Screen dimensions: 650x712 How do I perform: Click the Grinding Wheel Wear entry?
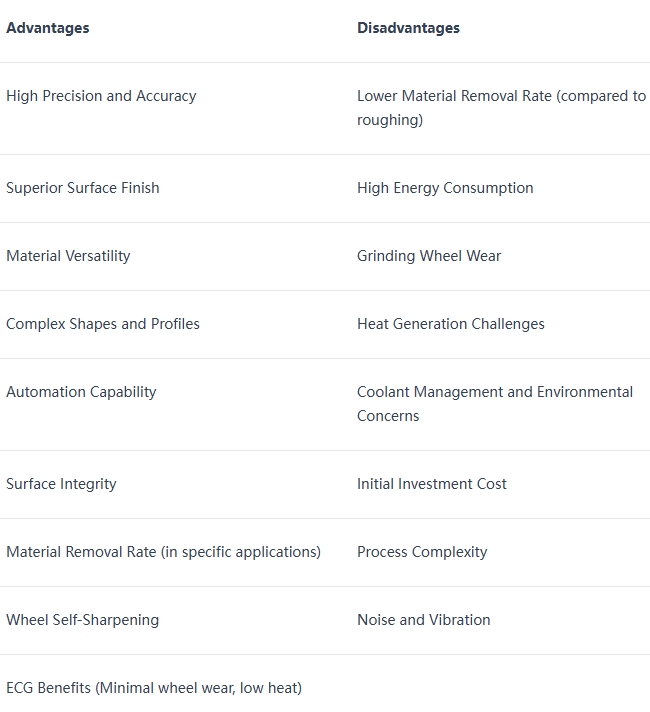(429, 256)
